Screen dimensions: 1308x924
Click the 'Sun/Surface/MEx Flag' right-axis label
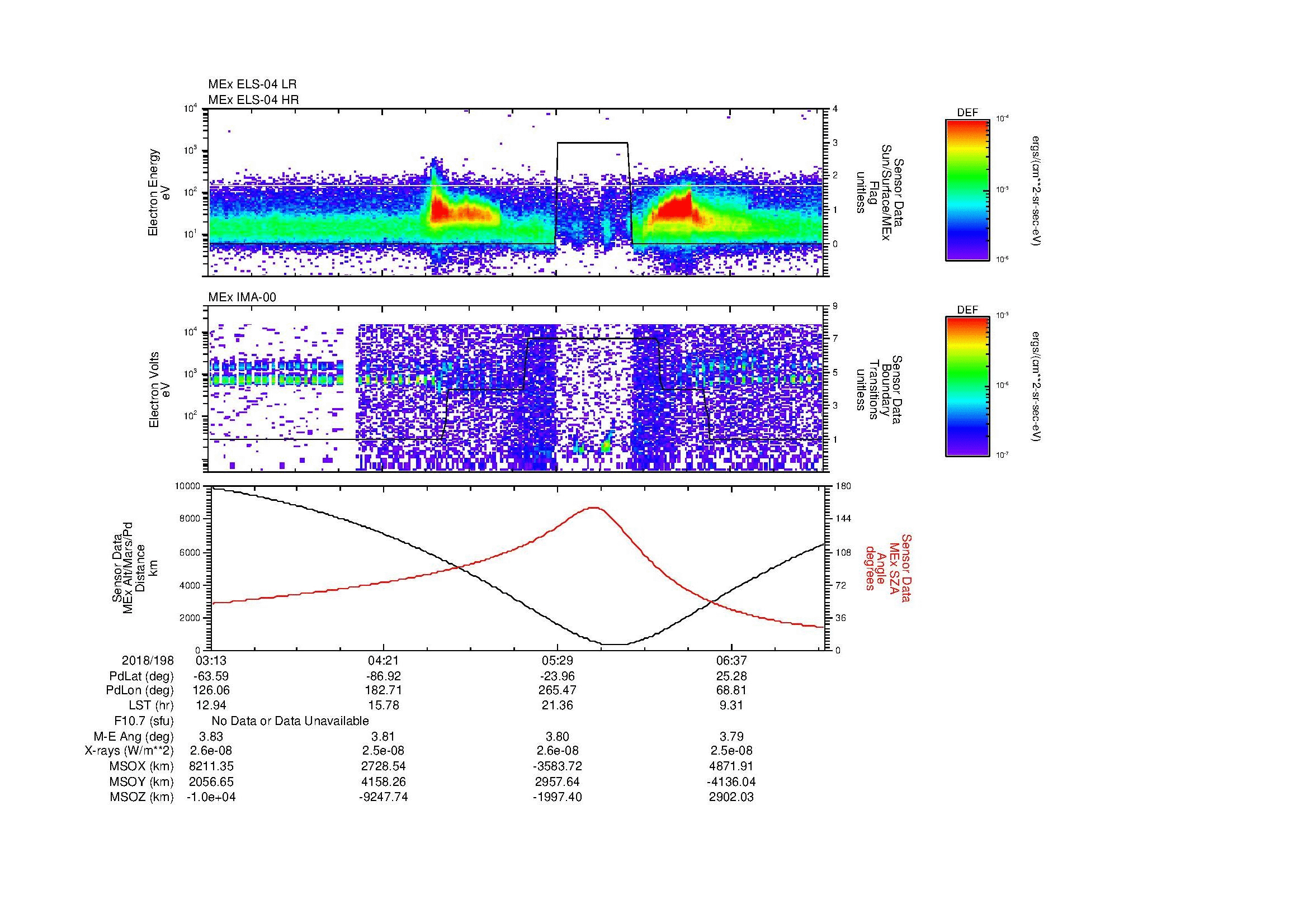click(880, 193)
